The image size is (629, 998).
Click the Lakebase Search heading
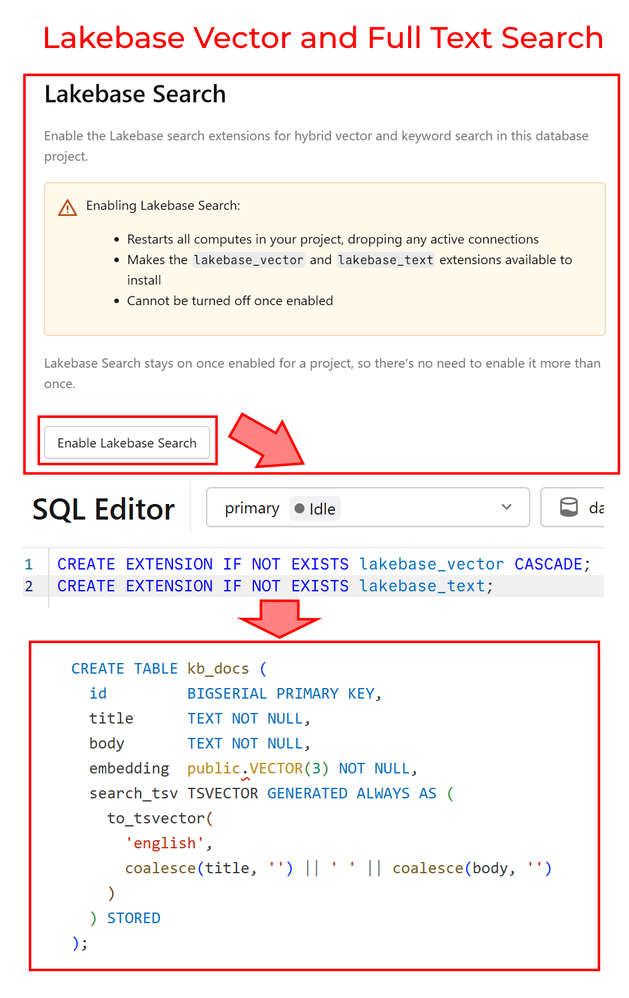point(135,94)
